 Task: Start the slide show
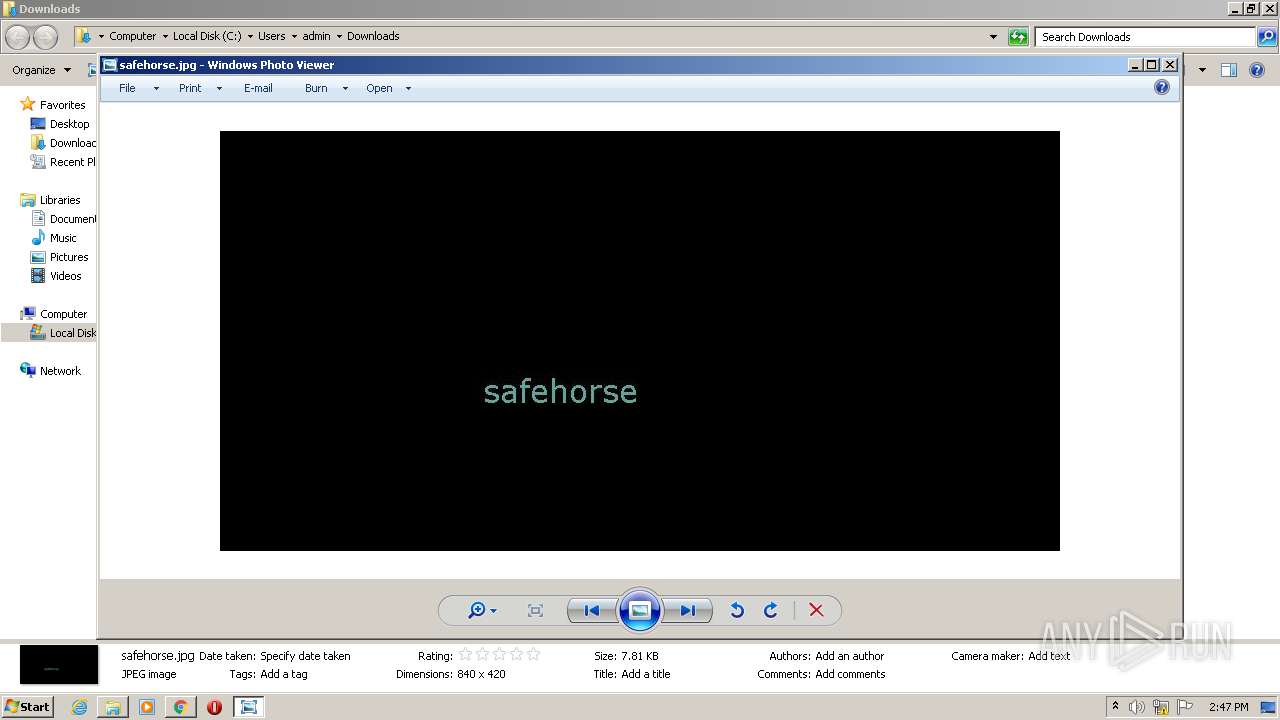click(640, 610)
